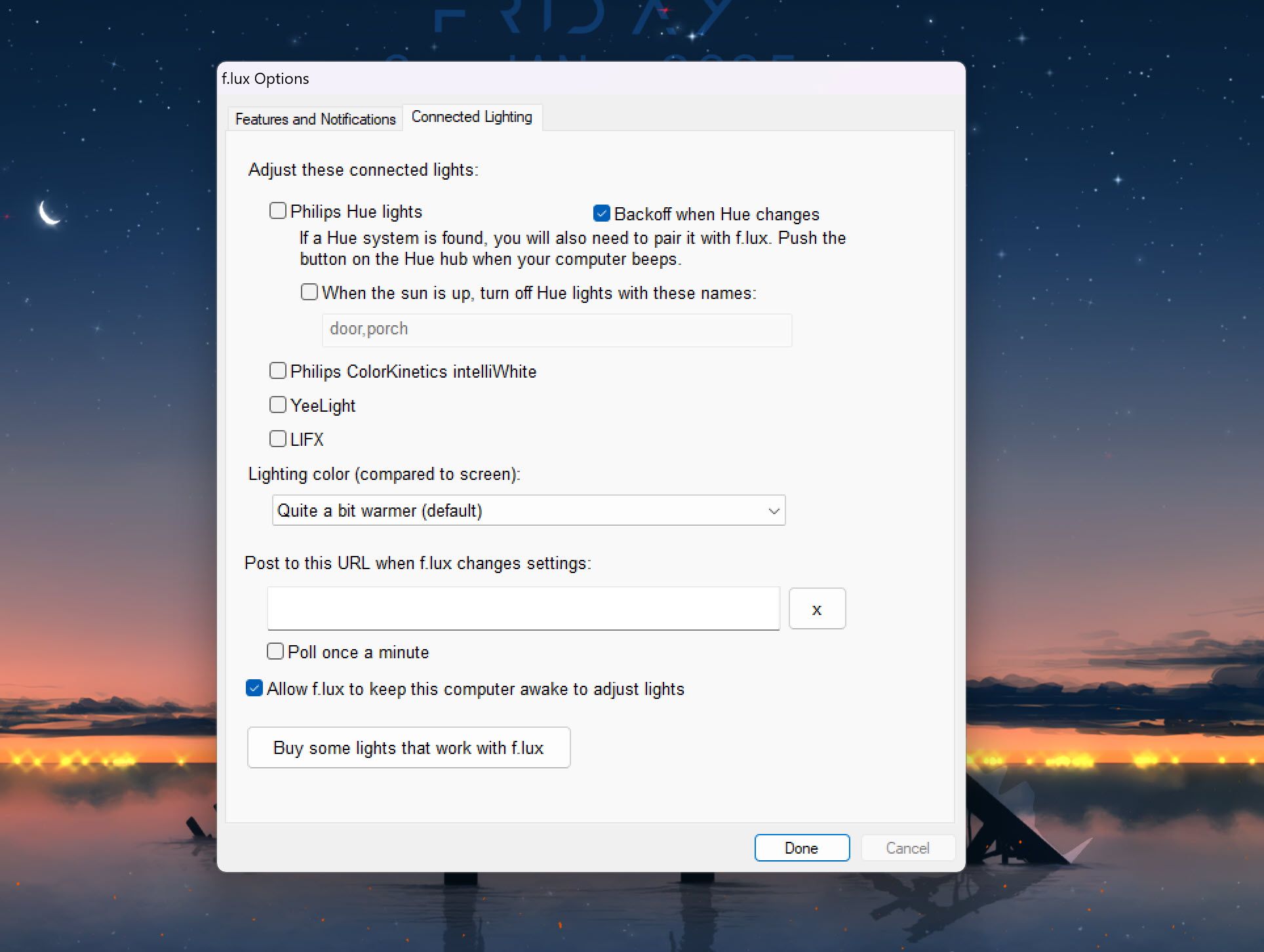1264x952 pixels.
Task: Click the Done button
Action: pyautogui.click(x=800, y=848)
